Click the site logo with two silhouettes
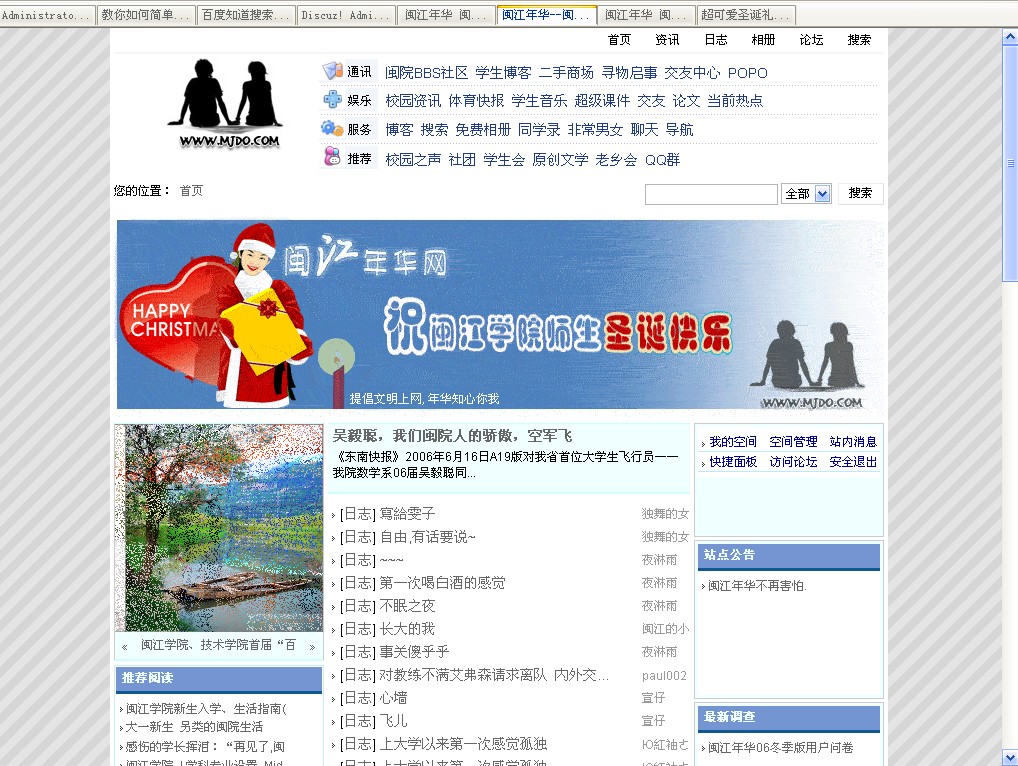The image size is (1018, 766). (225, 104)
